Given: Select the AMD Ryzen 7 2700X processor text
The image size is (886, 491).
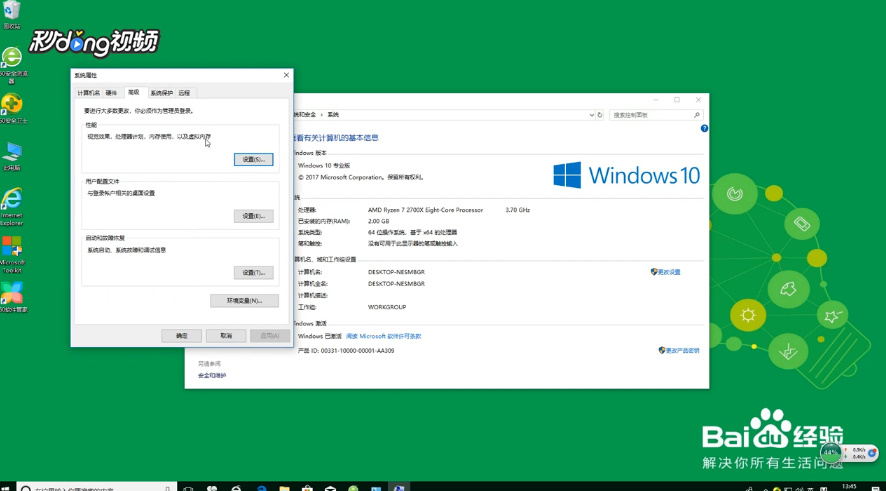Looking at the screenshot, I should tap(425, 210).
